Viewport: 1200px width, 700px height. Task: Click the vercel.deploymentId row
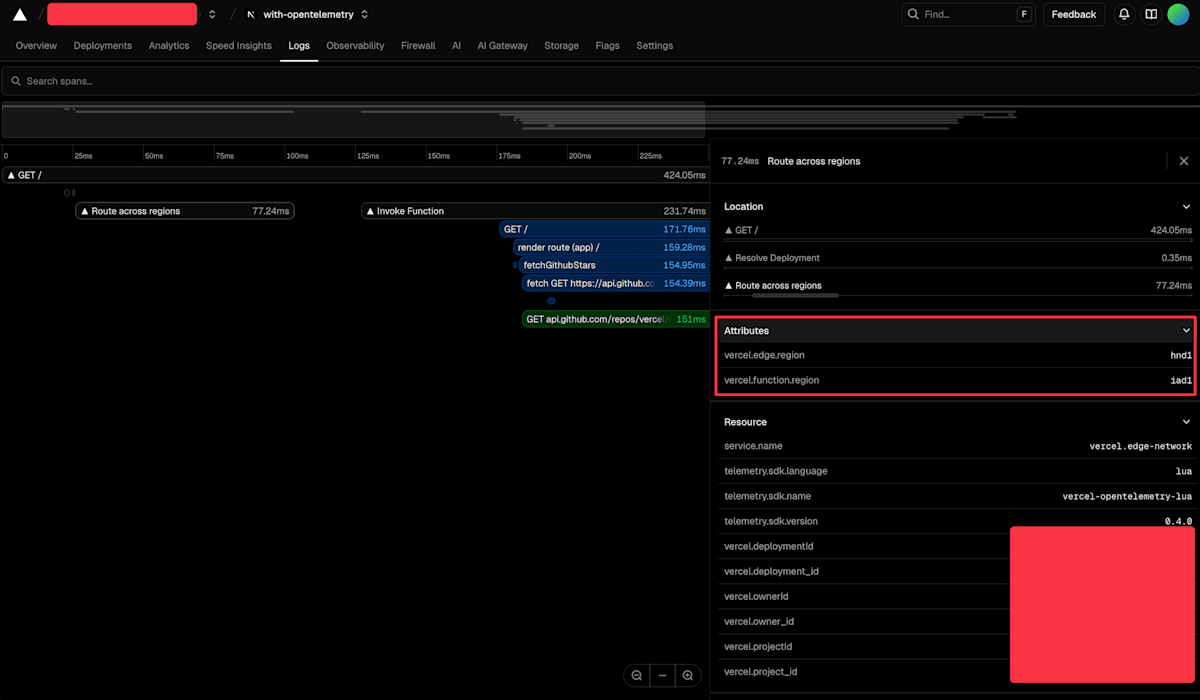tap(958, 546)
